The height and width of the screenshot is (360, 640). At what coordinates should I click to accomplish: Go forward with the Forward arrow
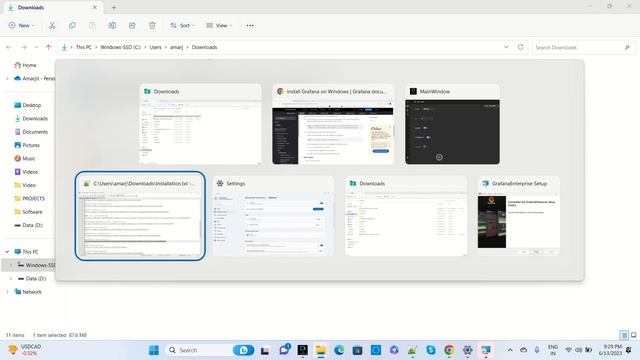tap(24, 47)
